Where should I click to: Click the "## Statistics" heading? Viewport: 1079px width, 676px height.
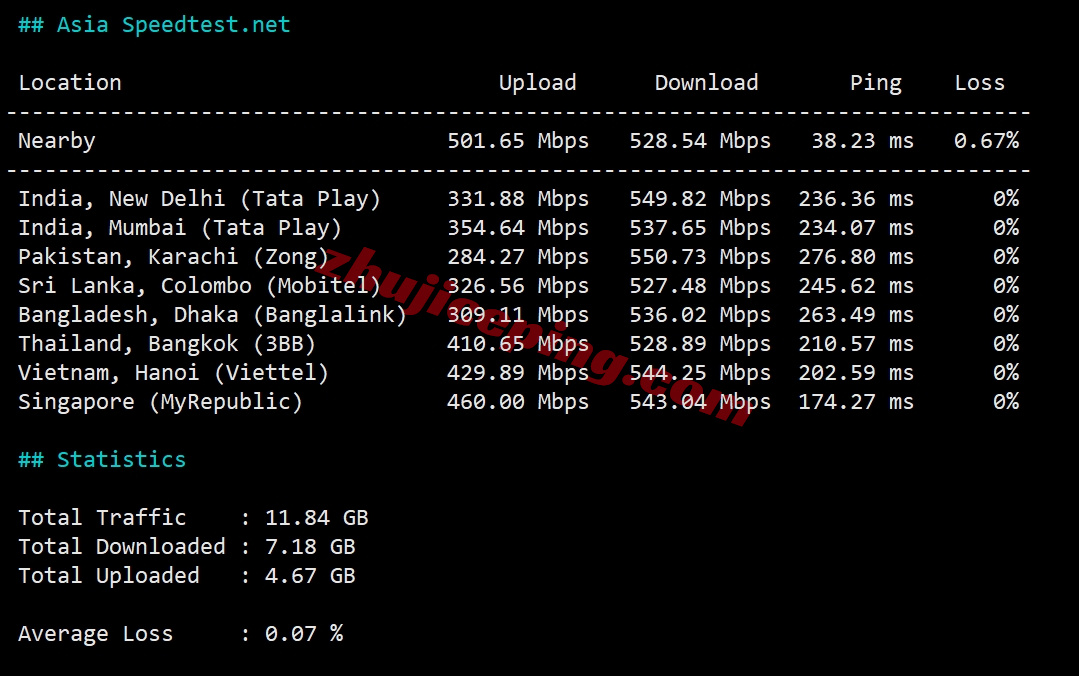coord(102,460)
